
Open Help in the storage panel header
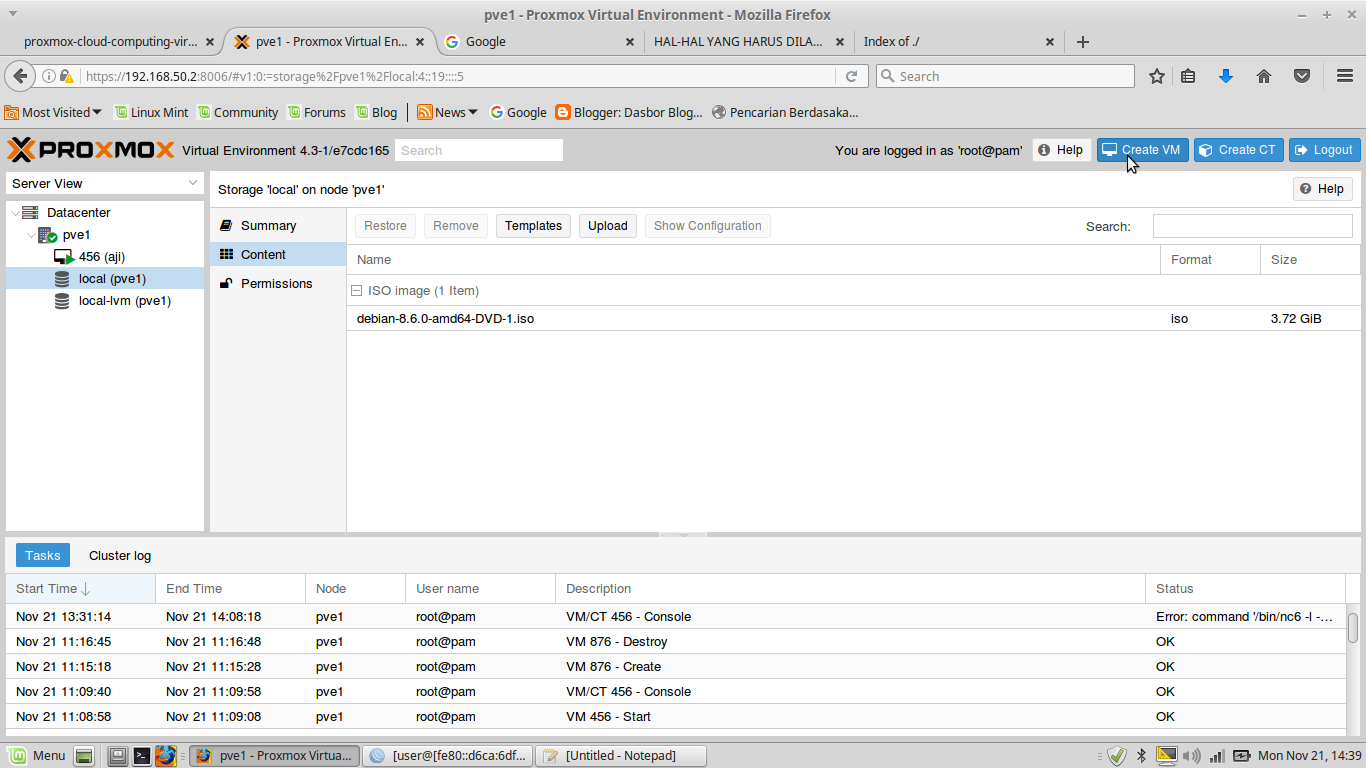click(x=1323, y=189)
